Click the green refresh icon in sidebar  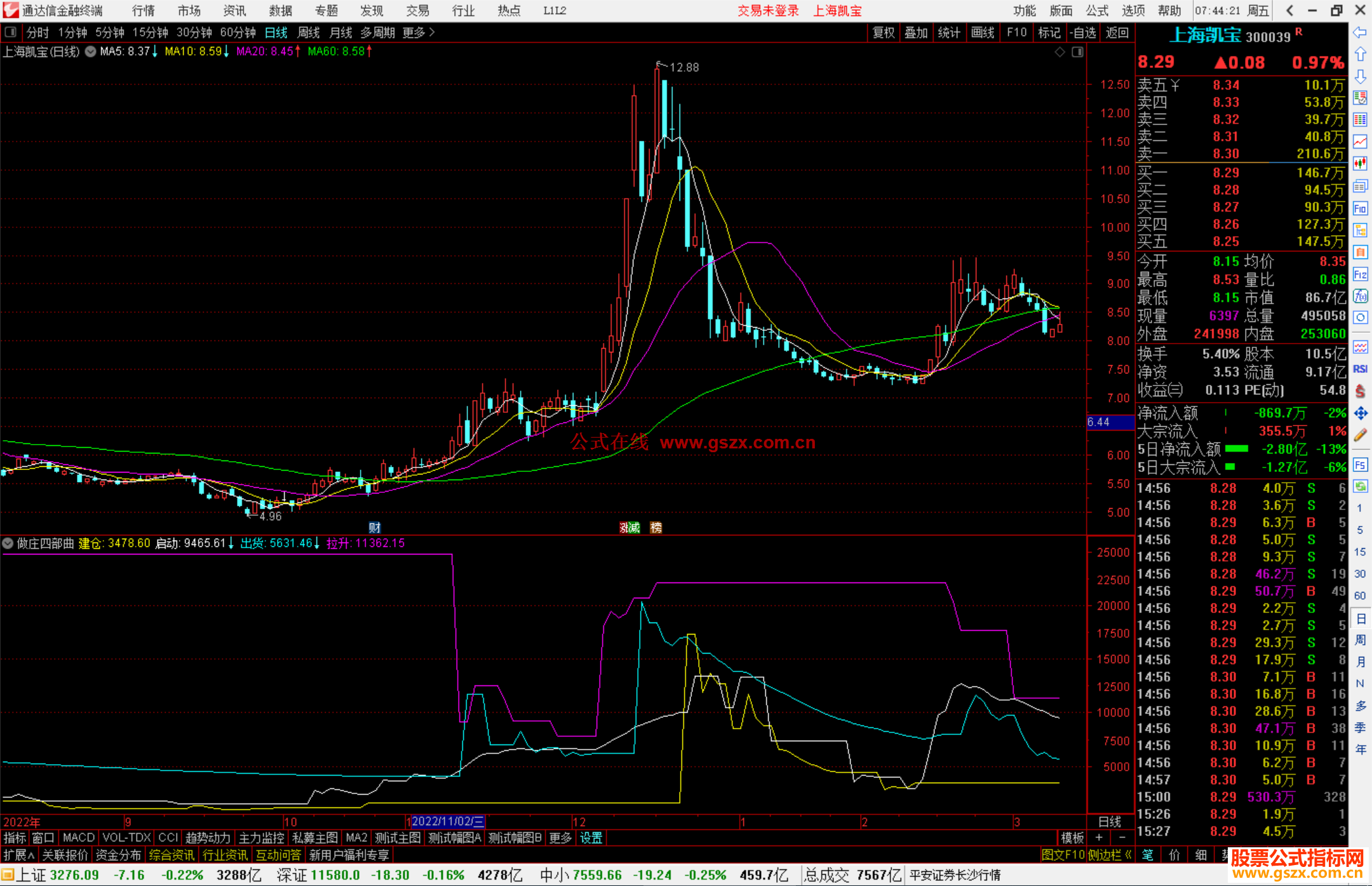[x=1360, y=487]
